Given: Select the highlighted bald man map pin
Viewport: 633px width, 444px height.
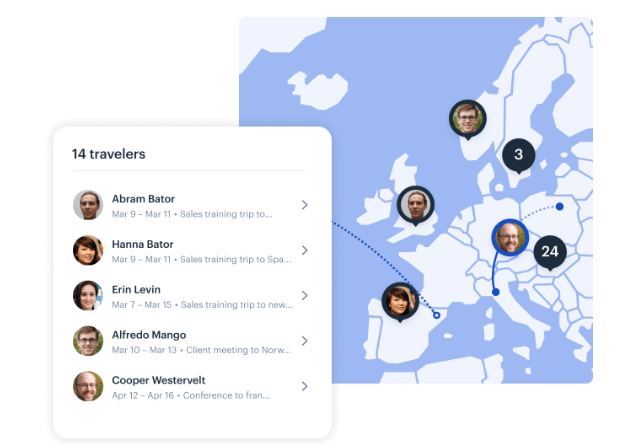Looking at the screenshot, I should [510, 238].
